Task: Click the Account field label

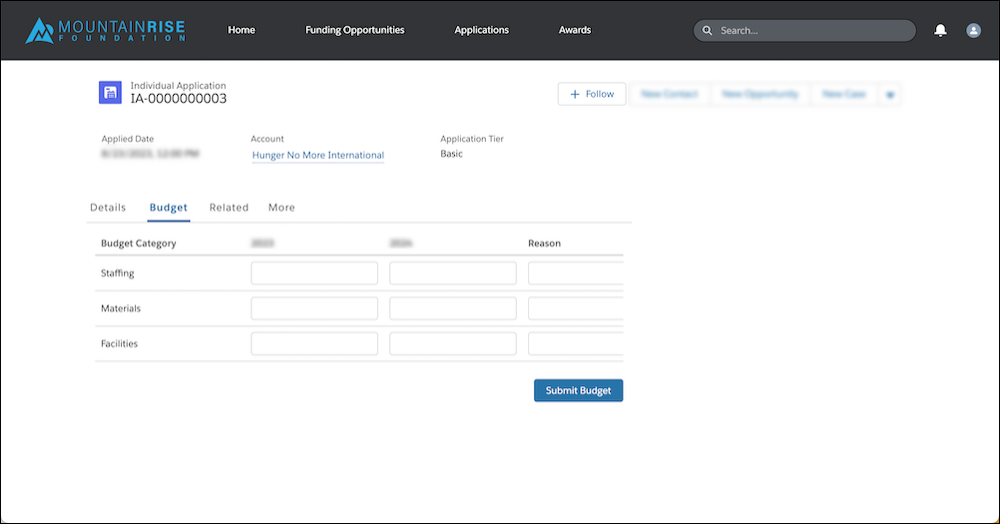Action: pyautogui.click(x=267, y=138)
